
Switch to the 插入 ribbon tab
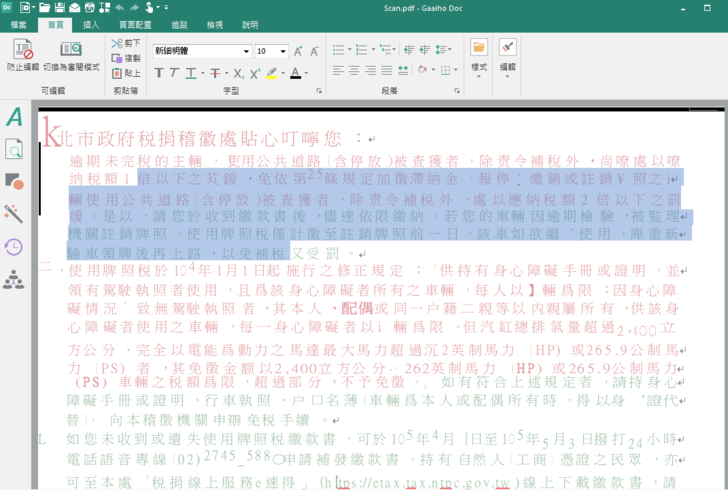pos(91,25)
